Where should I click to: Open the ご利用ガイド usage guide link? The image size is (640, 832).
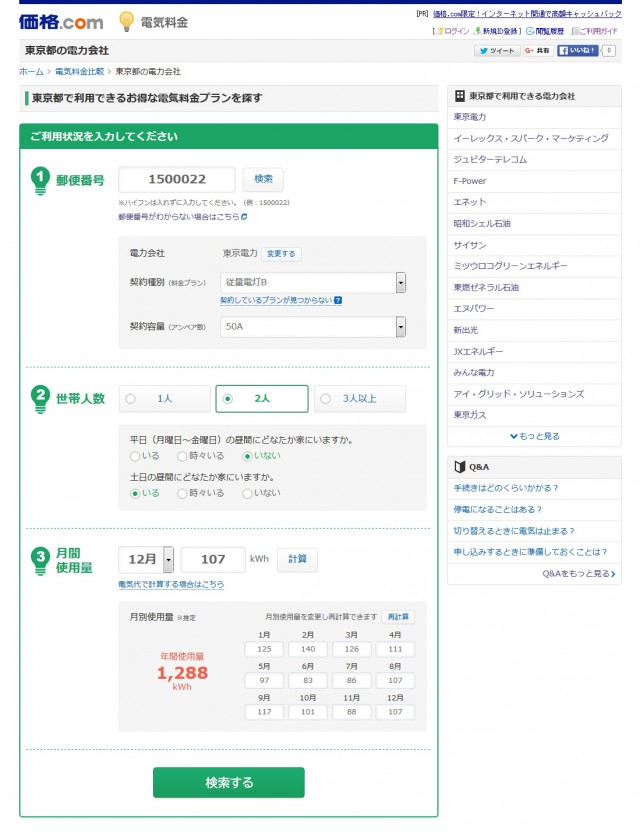pos(595,31)
